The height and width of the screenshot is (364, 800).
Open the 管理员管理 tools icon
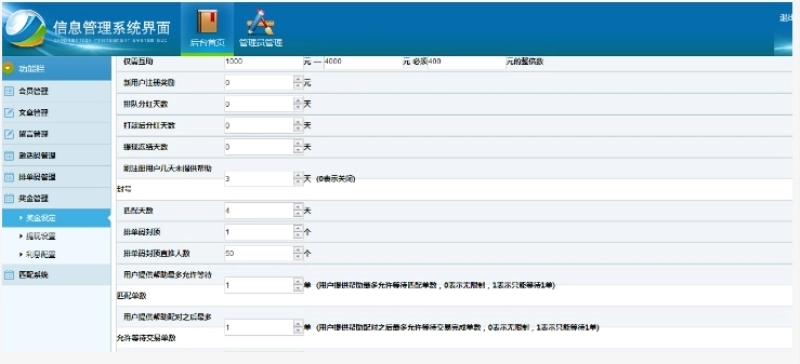260,22
